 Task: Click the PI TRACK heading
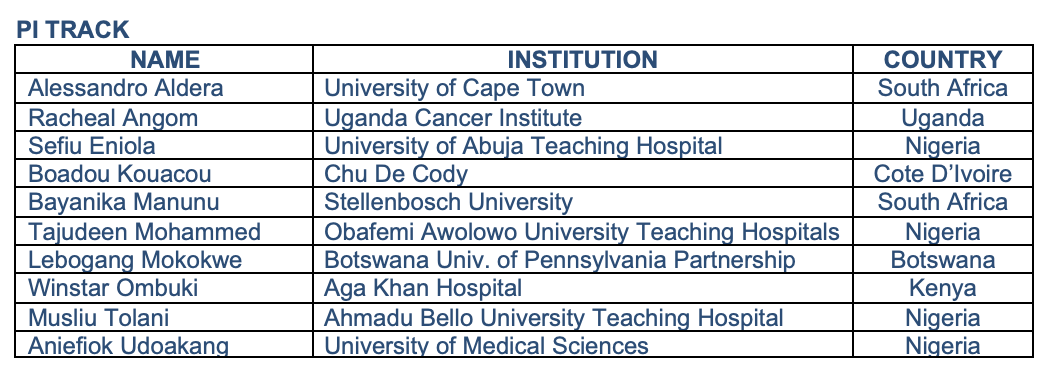pyautogui.click(x=73, y=30)
